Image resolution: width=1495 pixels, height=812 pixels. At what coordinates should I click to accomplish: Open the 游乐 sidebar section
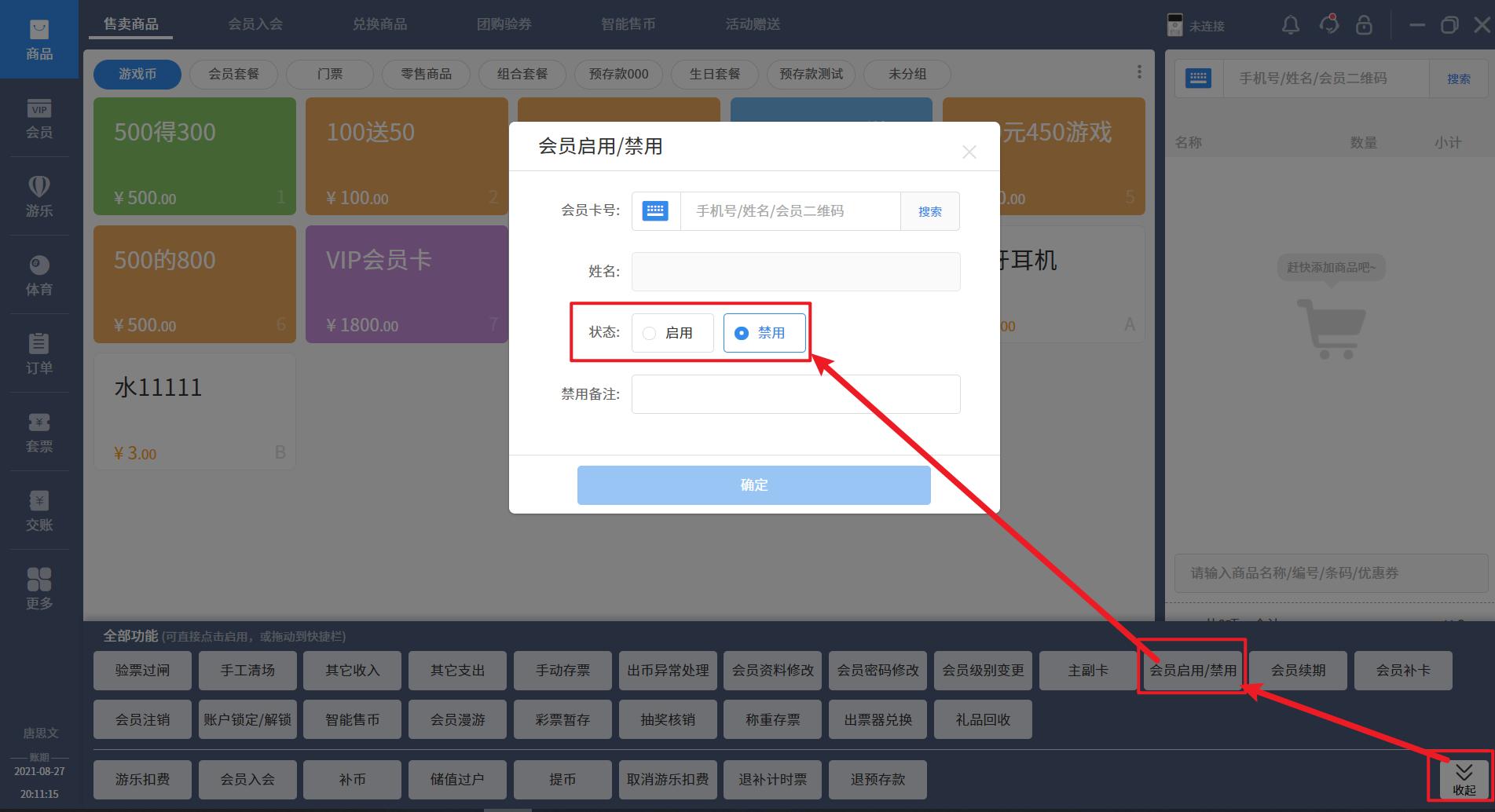(x=39, y=196)
